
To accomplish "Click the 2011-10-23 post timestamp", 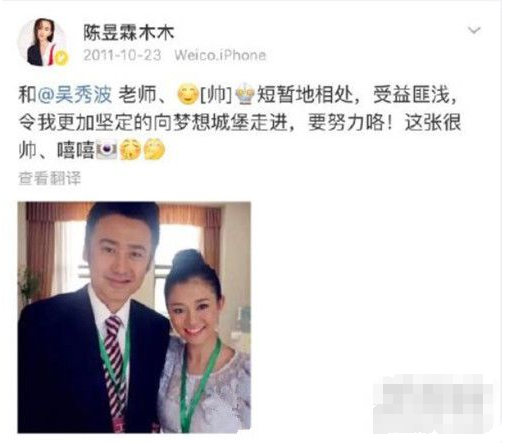I will pyautogui.click(x=122, y=55).
